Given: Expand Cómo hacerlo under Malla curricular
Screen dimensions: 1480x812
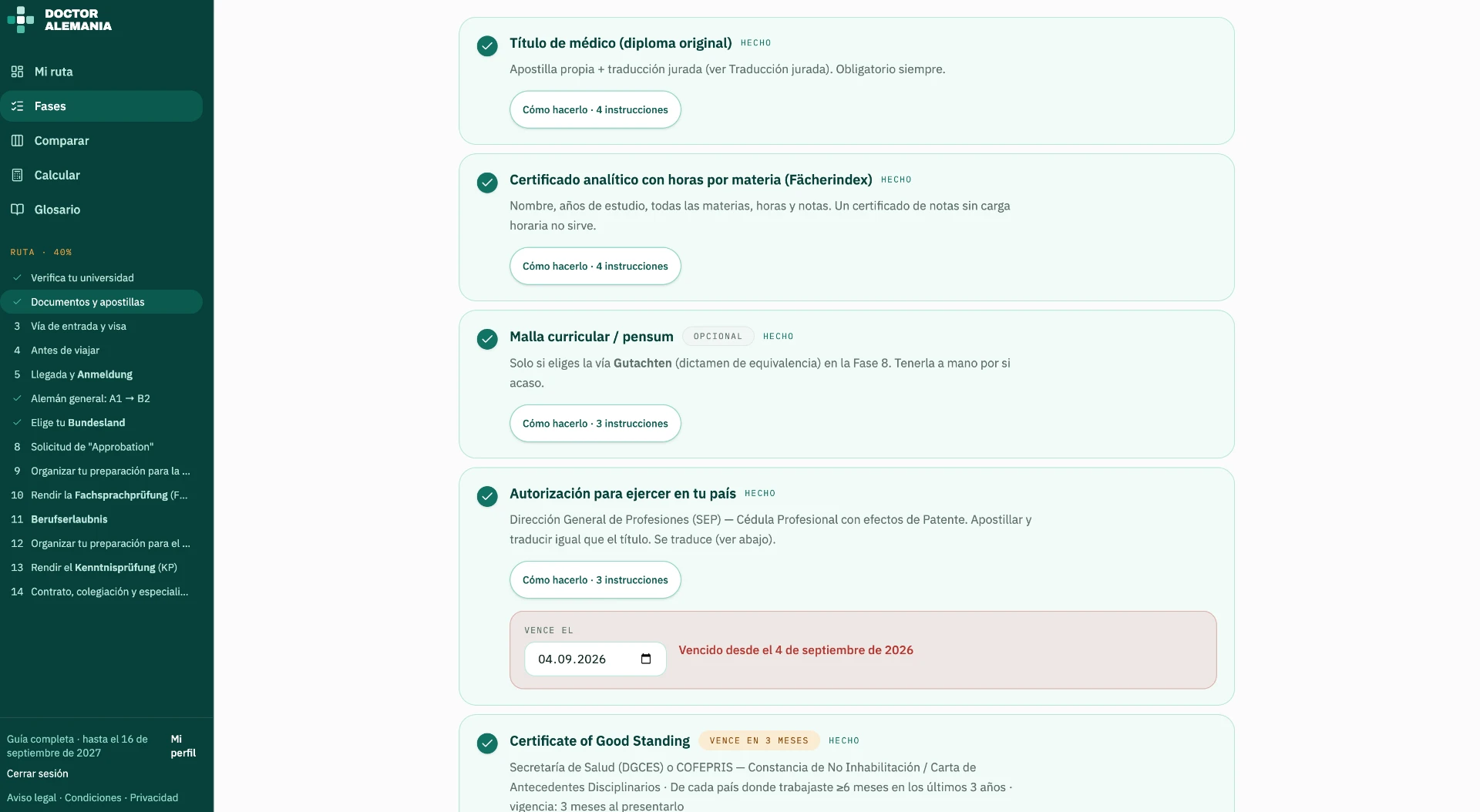Looking at the screenshot, I should [x=595, y=423].
